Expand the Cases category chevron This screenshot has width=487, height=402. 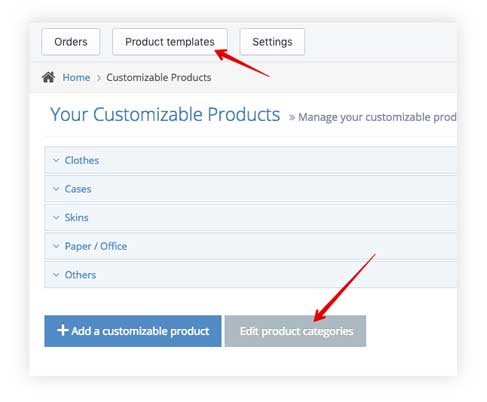pyautogui.click(x=56, y=189)
